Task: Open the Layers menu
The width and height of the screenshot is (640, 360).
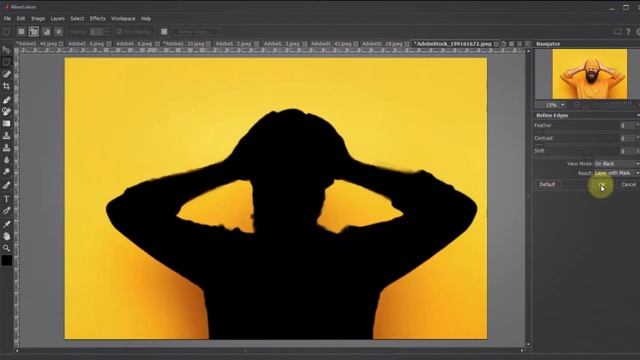Action: [58, 18]
